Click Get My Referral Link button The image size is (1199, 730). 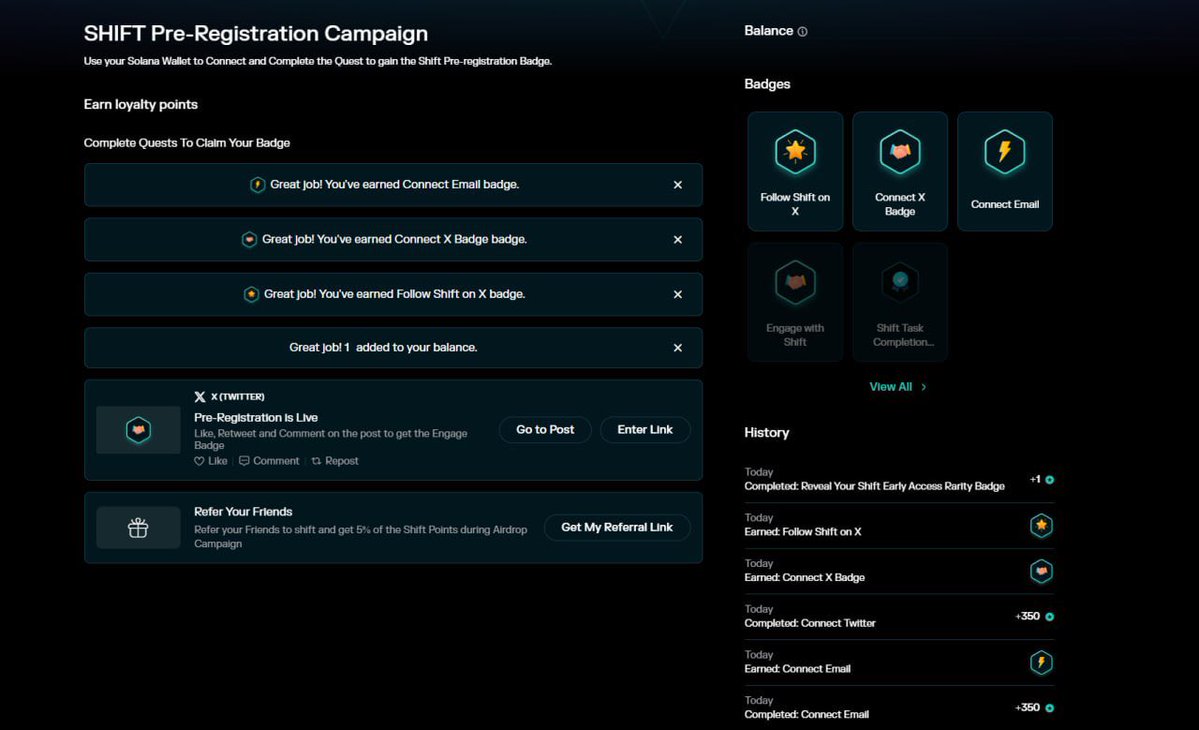coord(617,527)
